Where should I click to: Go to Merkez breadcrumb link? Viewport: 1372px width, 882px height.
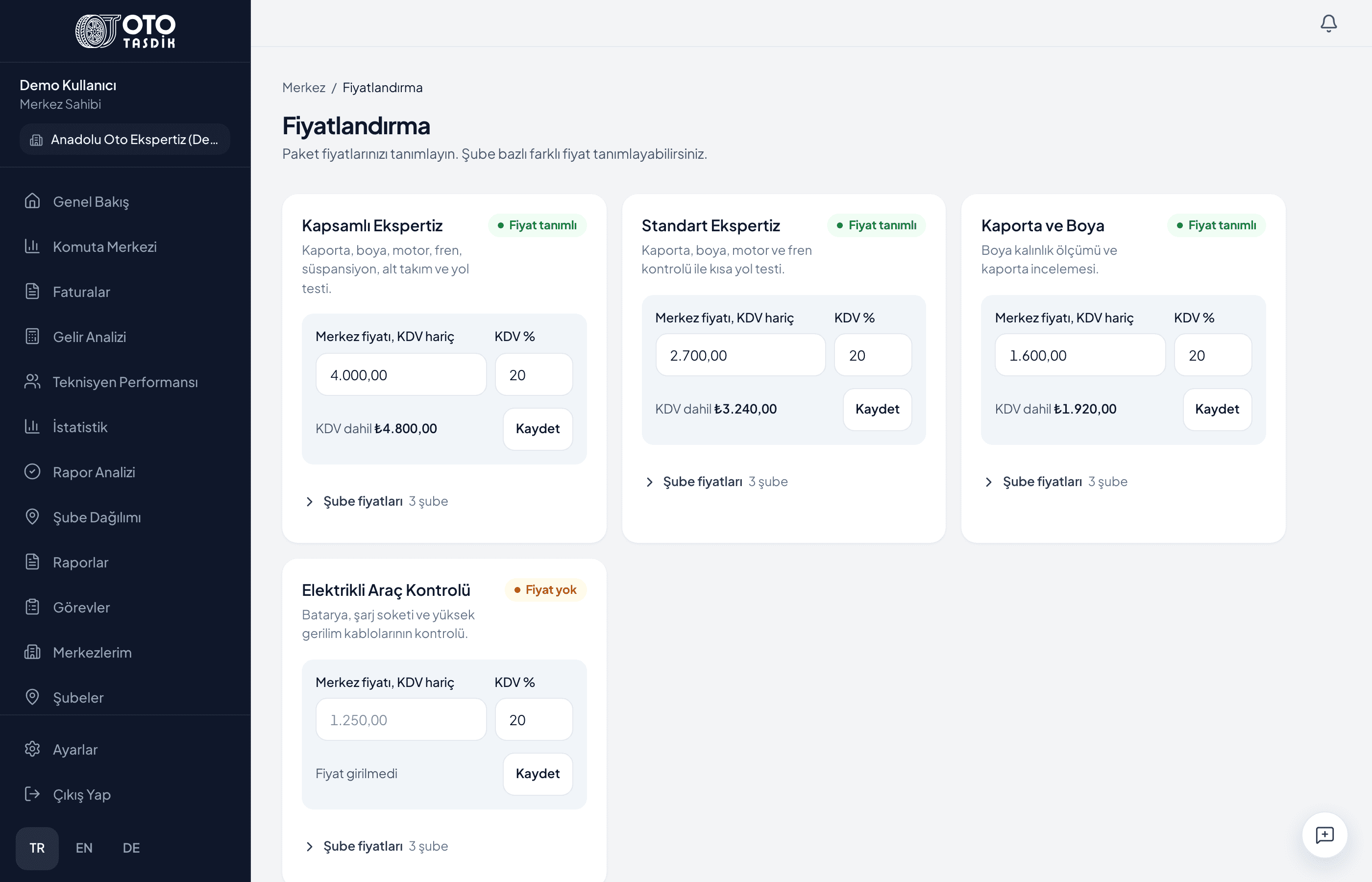(x=303, y=88)
